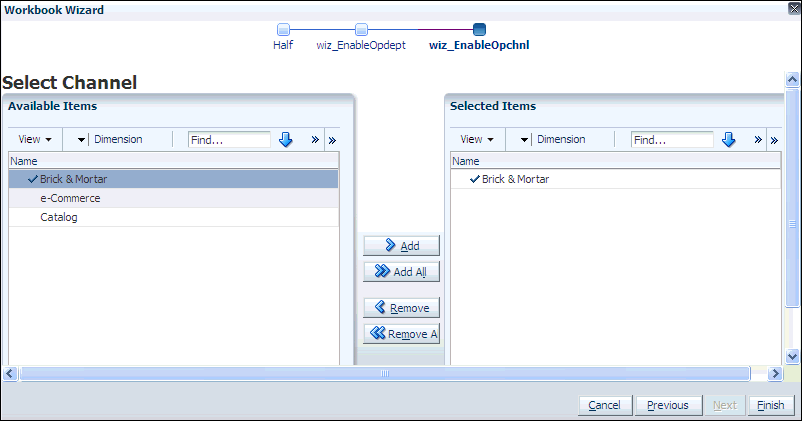Click the vertical scrollbar thumb
802x421 pixels.
tap(792, 197)
